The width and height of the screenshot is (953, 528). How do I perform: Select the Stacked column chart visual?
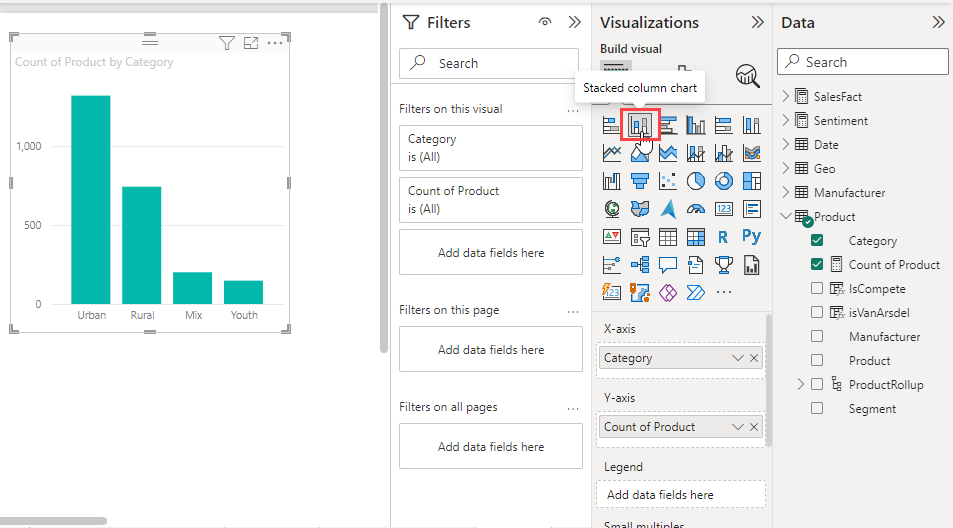pos(639,125)
